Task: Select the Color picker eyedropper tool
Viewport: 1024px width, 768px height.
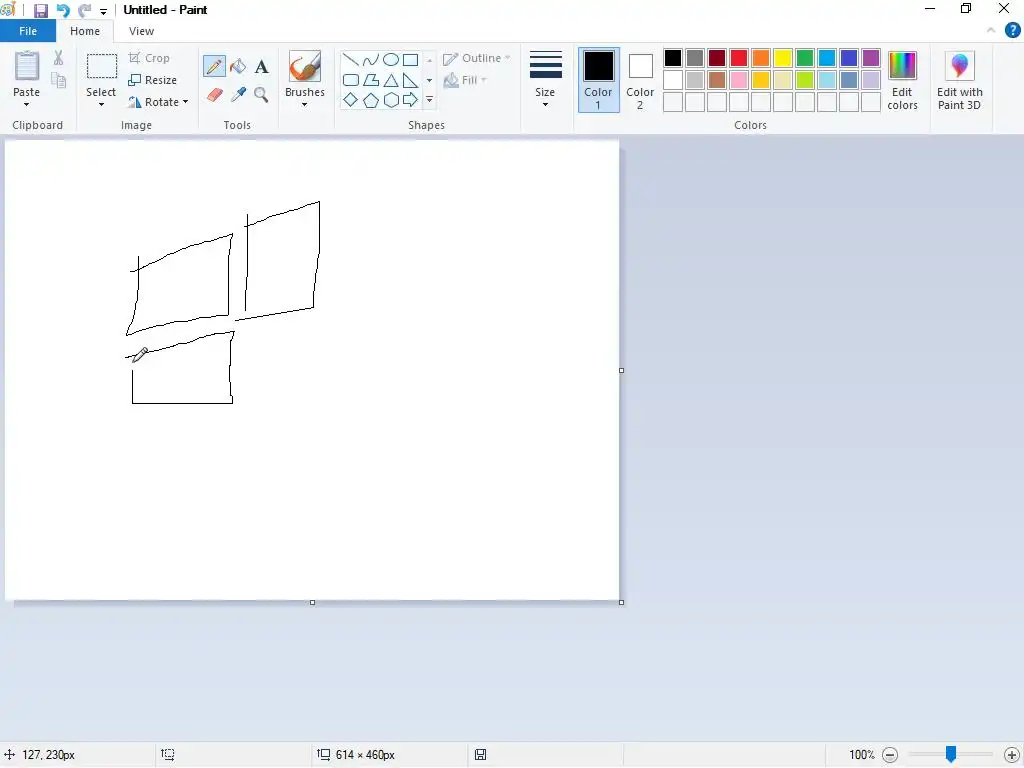Action: pos(238,95)
